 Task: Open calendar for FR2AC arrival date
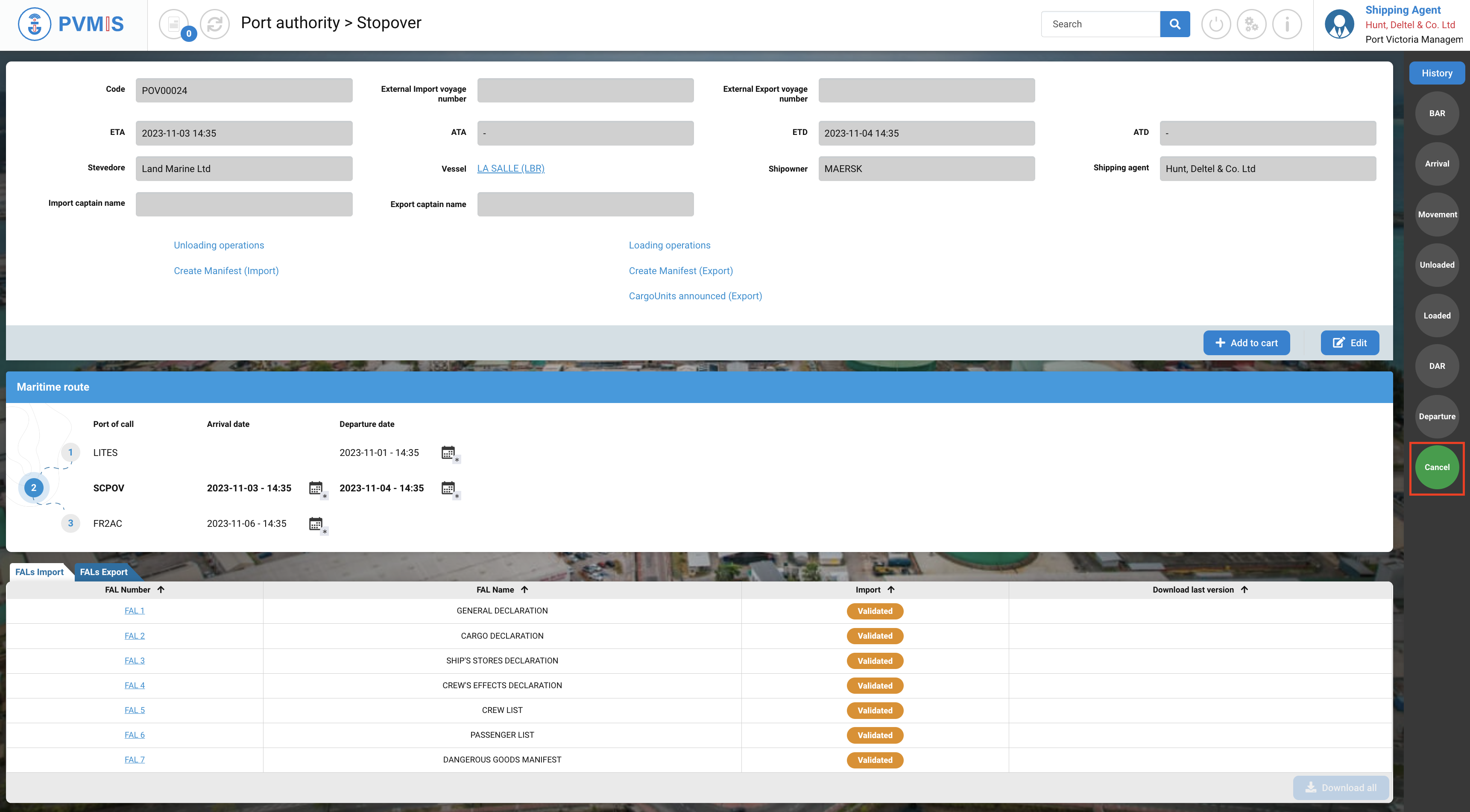pyautogui.click(x=316, y=524)
